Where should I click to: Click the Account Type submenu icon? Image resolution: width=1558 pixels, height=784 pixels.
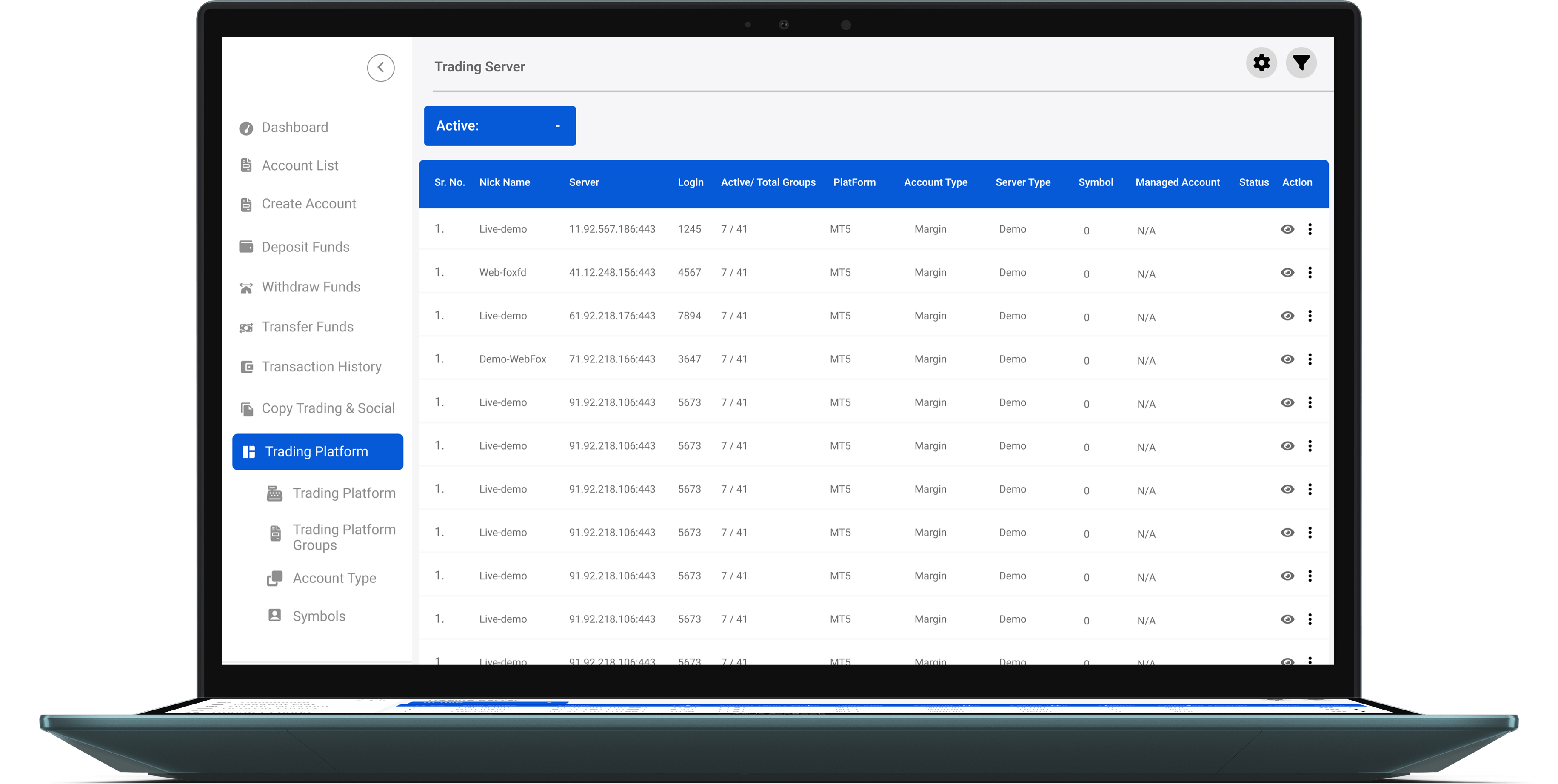tap(274, 578)
